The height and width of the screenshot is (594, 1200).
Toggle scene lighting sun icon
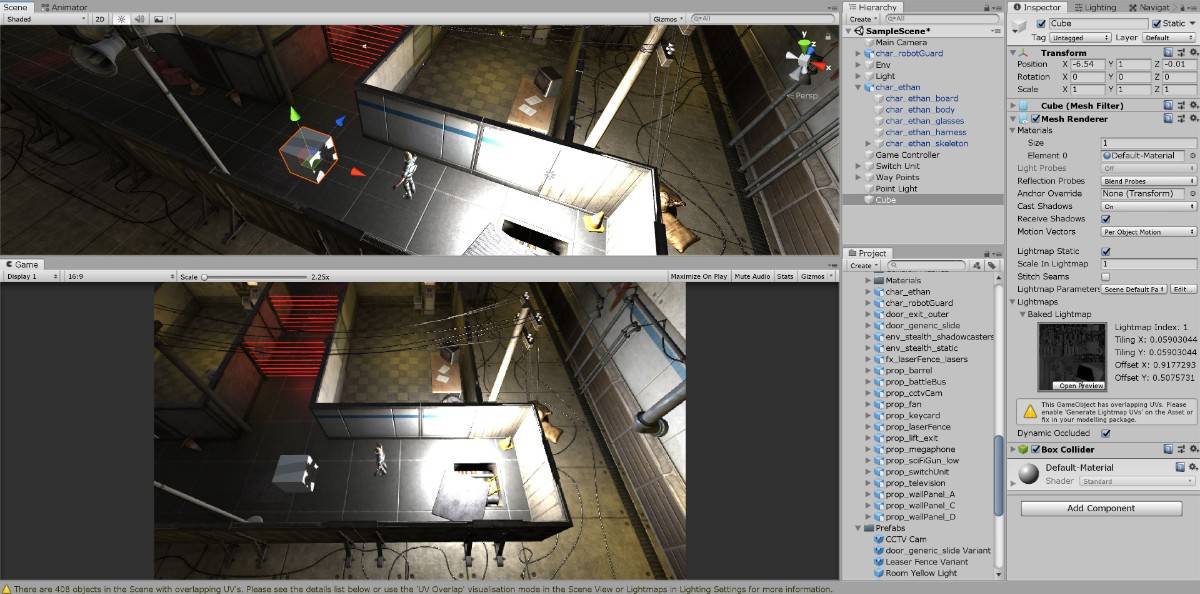pyautogui.click(x=121, y=19)
